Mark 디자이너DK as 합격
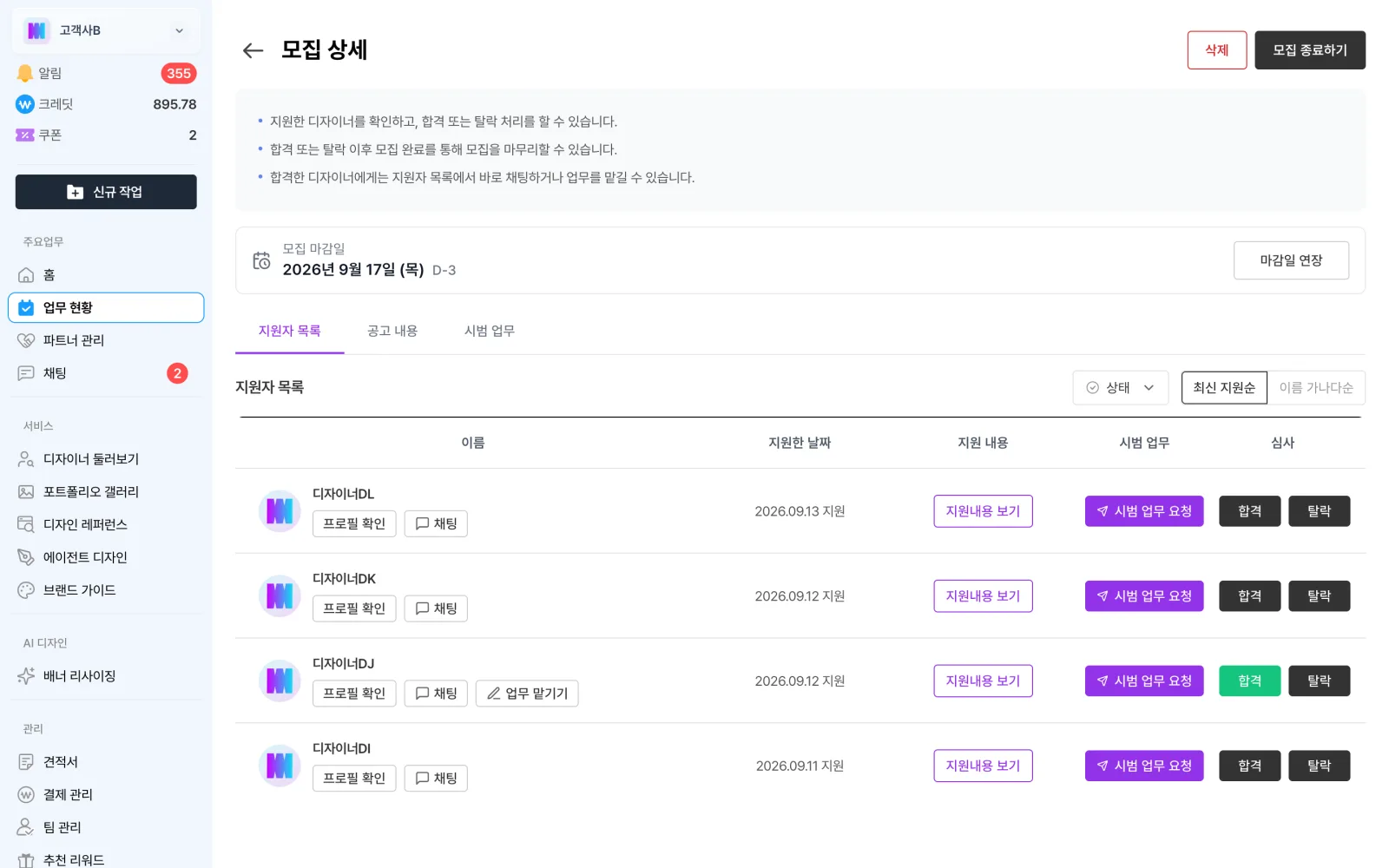 [1249, 596]
